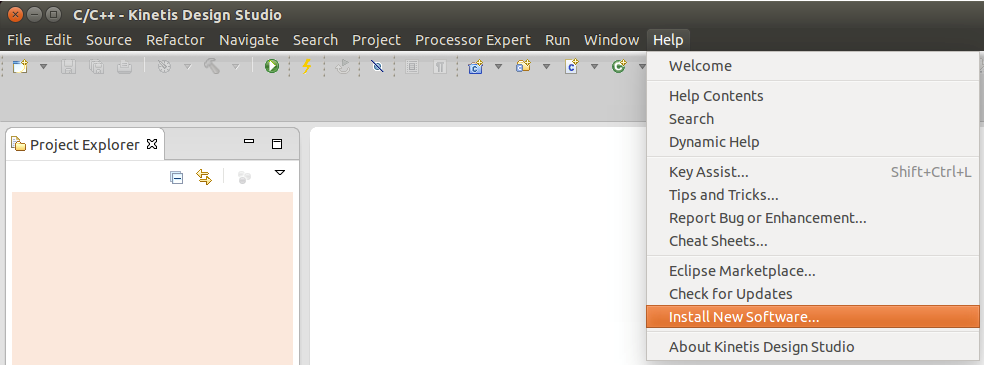Click the Build configuration gauge icon
984x365 pixels.
(164, 66)
